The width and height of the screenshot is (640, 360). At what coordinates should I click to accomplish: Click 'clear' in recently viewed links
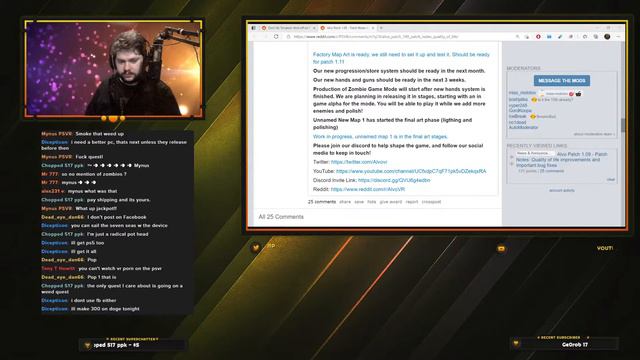coord(611,180)
